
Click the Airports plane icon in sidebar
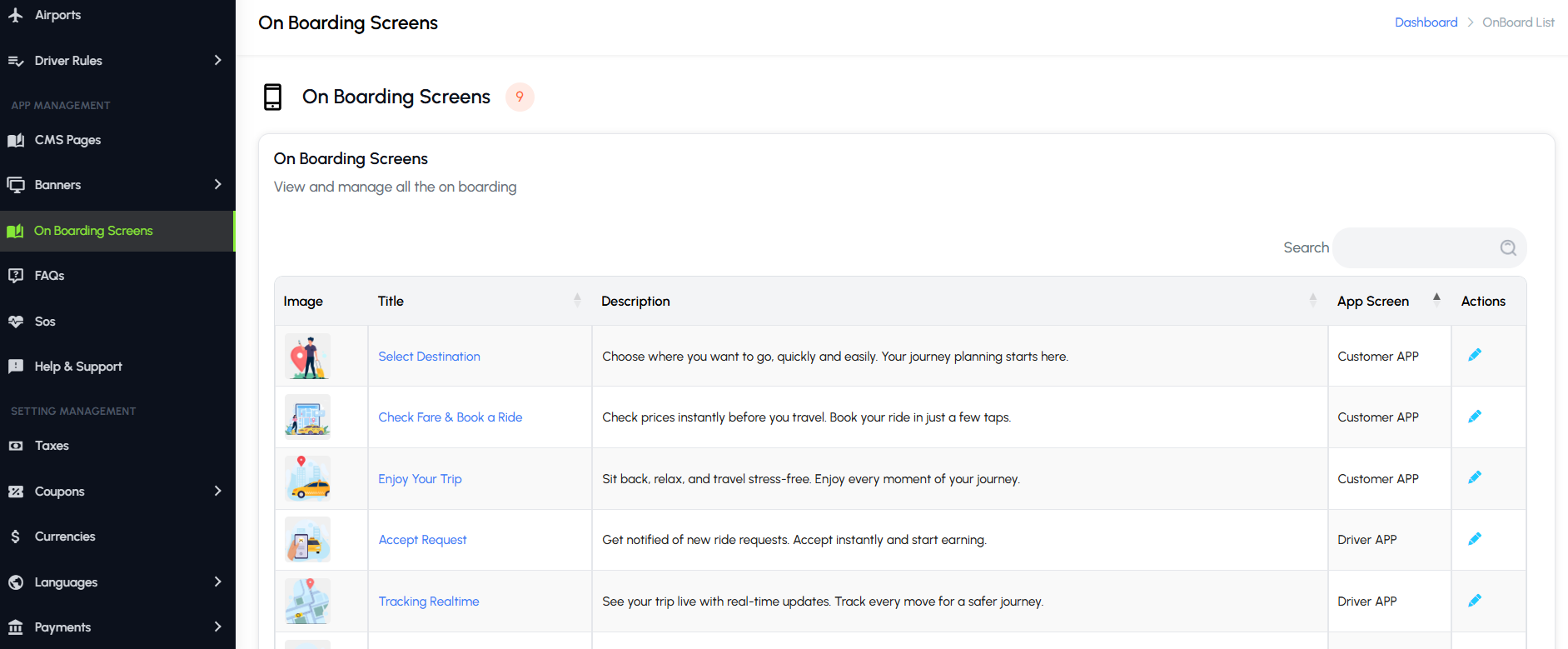coord(16,15)
